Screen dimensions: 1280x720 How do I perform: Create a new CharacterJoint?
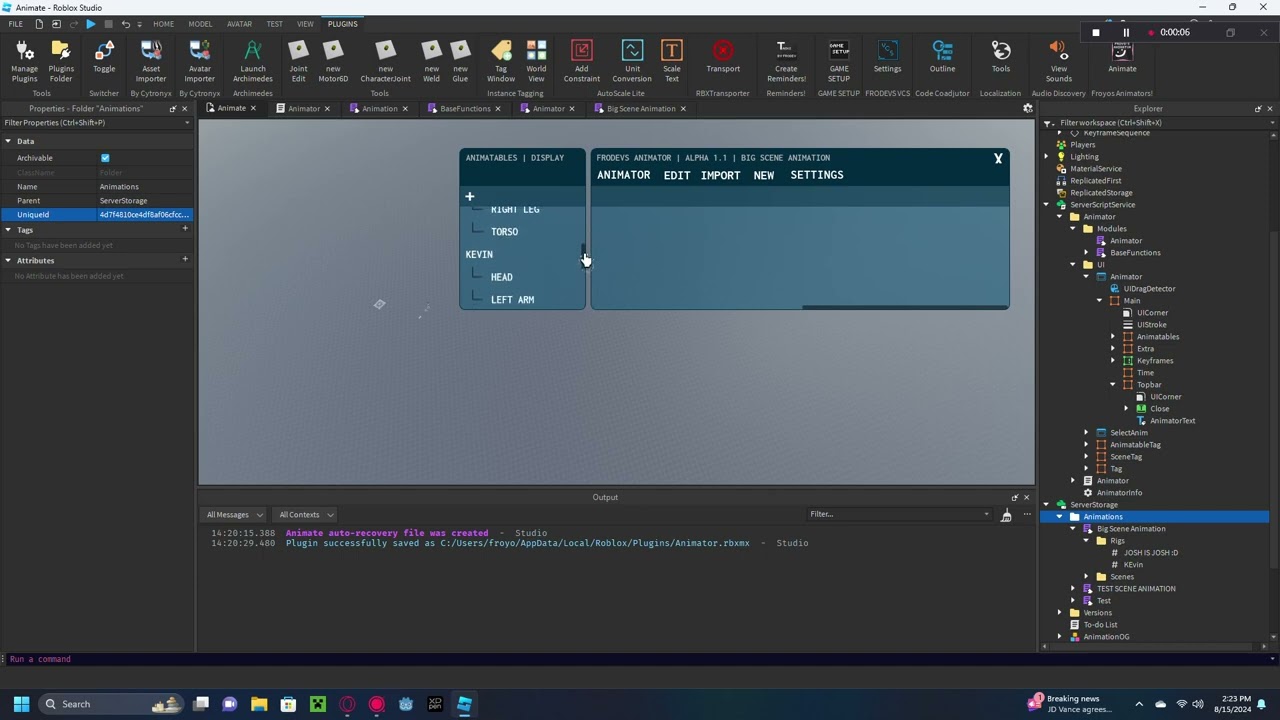point(386,62)
